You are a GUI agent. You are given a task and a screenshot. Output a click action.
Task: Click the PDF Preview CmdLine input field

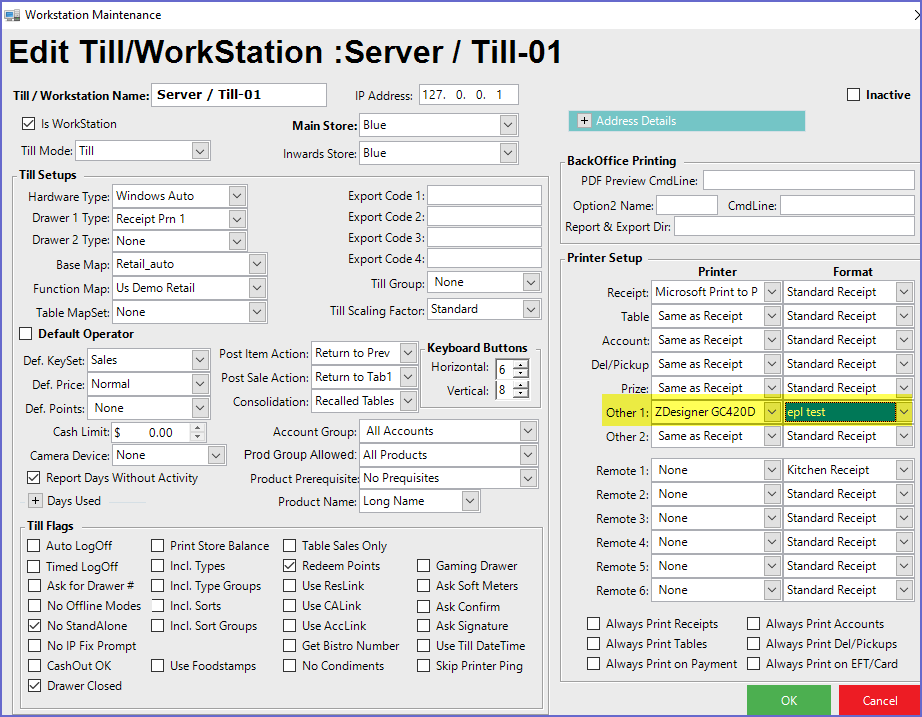(808, 180)
